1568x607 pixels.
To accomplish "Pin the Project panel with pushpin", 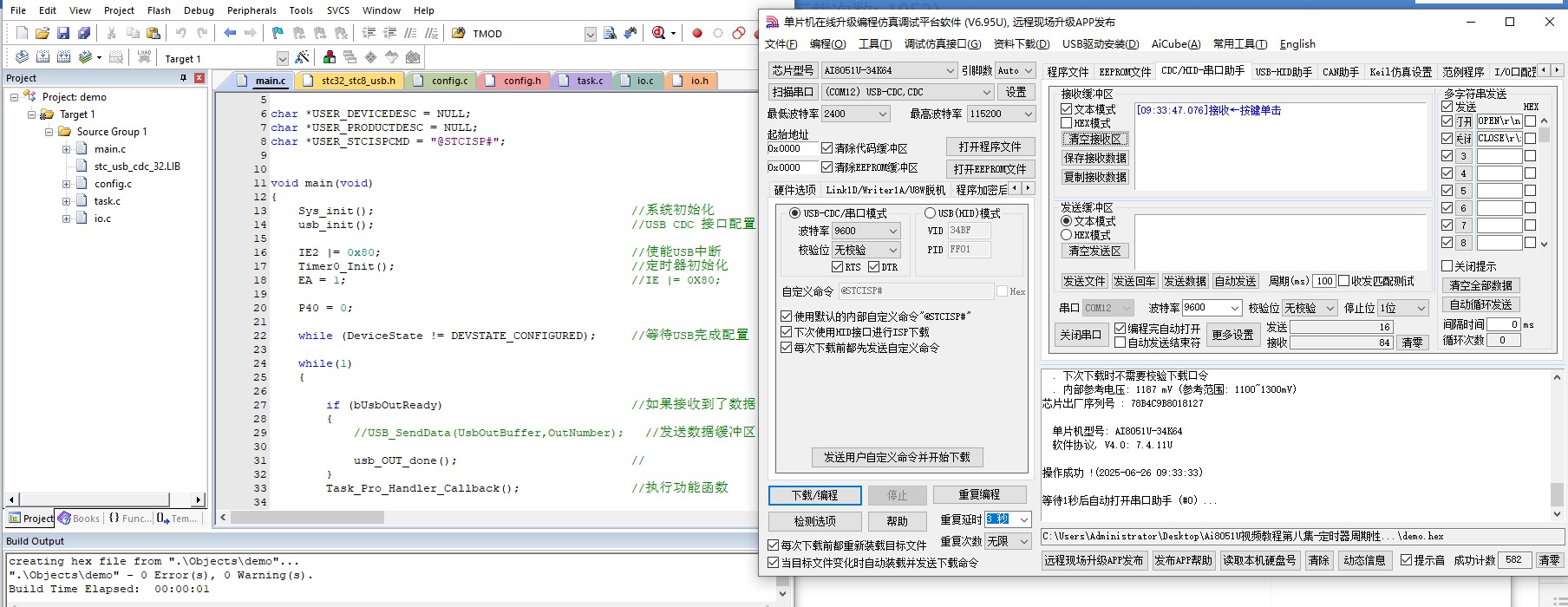I will [x=183, y=77].
